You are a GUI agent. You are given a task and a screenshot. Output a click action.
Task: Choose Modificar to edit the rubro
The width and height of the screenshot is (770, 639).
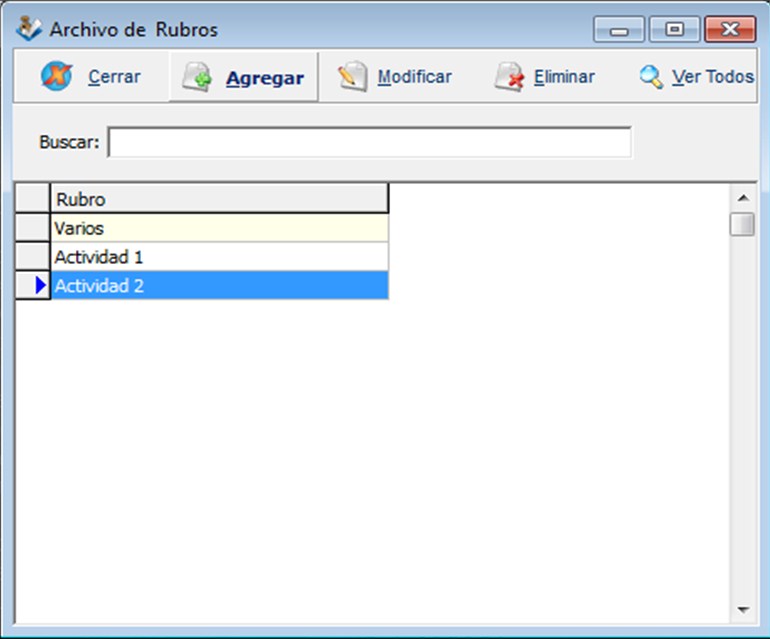pyautogui.click(x=414, y=77)
